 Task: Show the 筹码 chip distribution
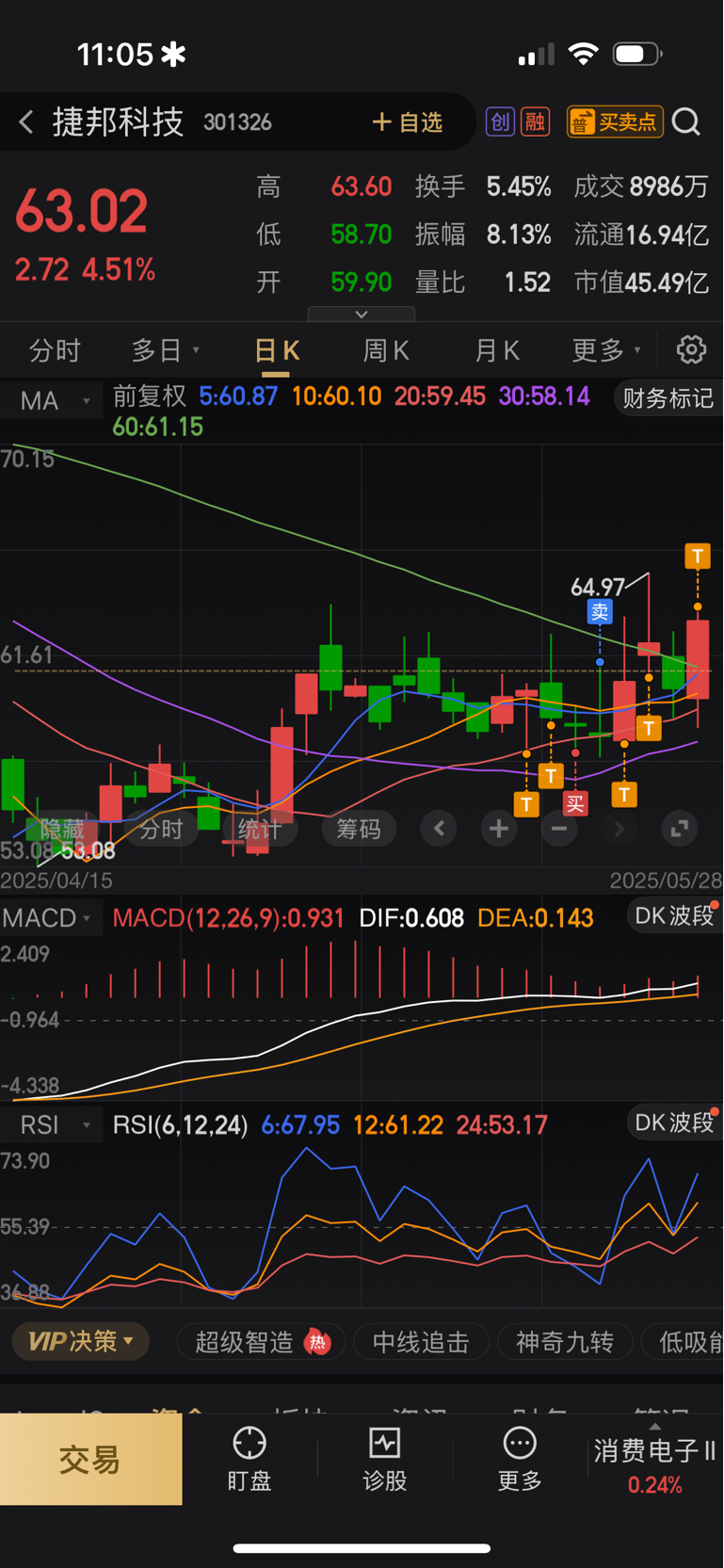(x=359, y=829)
